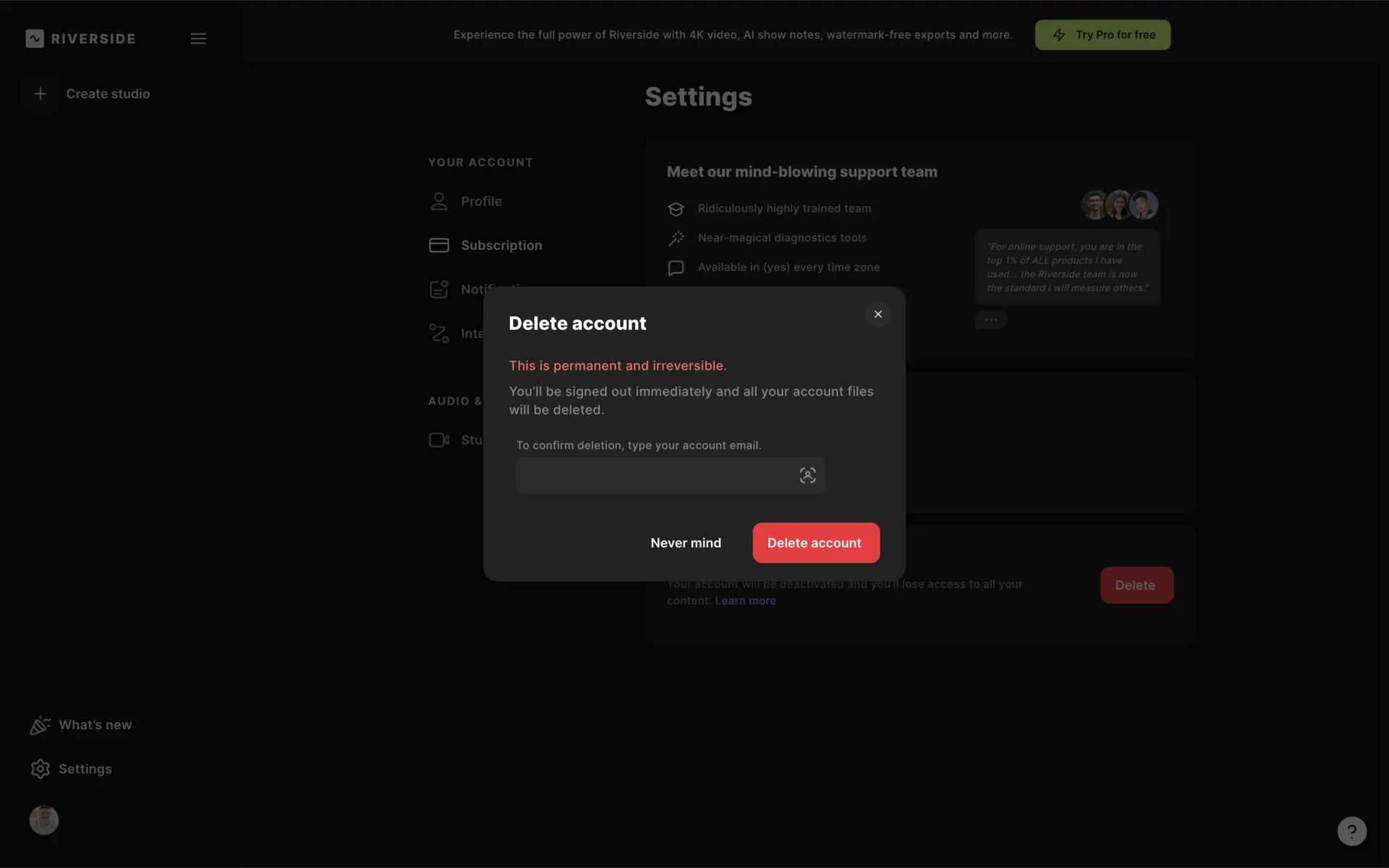Click the user avatar at bottom left
The height and width of the screenshot is (868, 1389).
click(44, 820)
